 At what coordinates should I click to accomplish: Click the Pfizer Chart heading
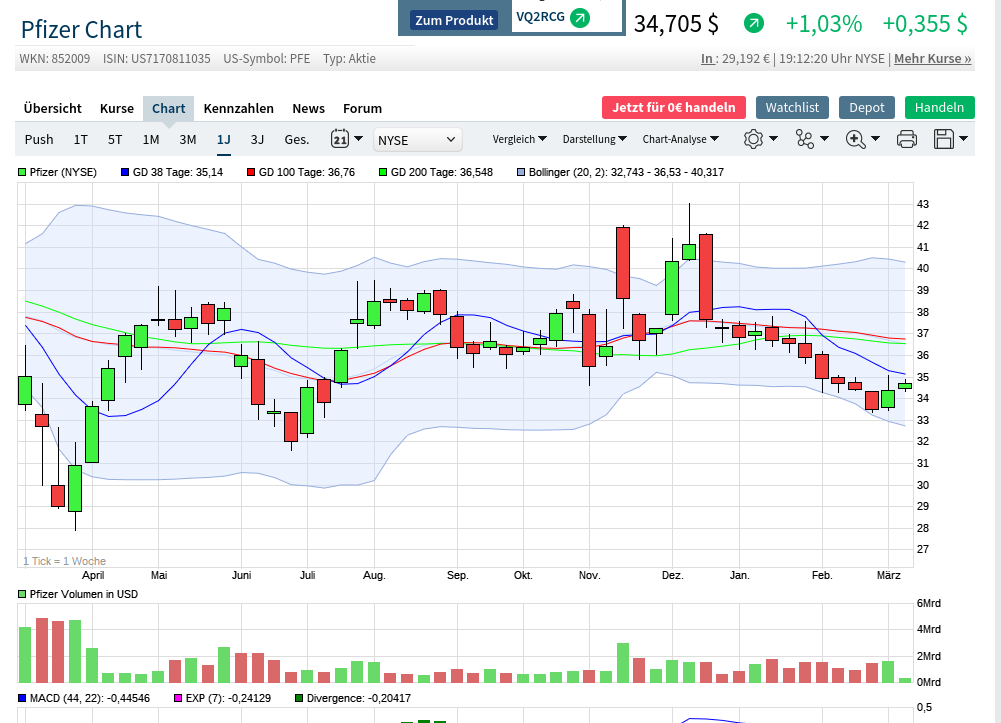tap(81, 29)
